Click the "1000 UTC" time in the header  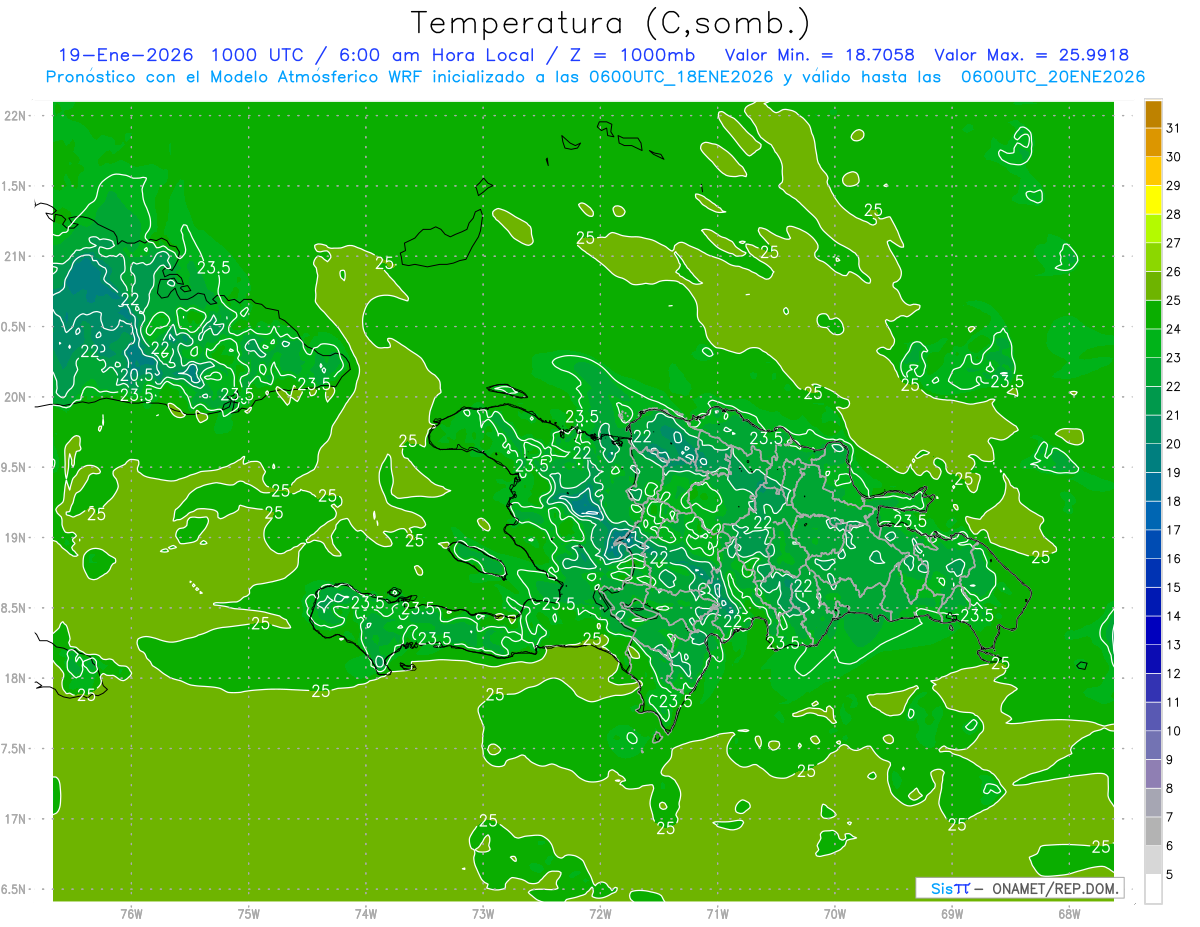point(258,55)
